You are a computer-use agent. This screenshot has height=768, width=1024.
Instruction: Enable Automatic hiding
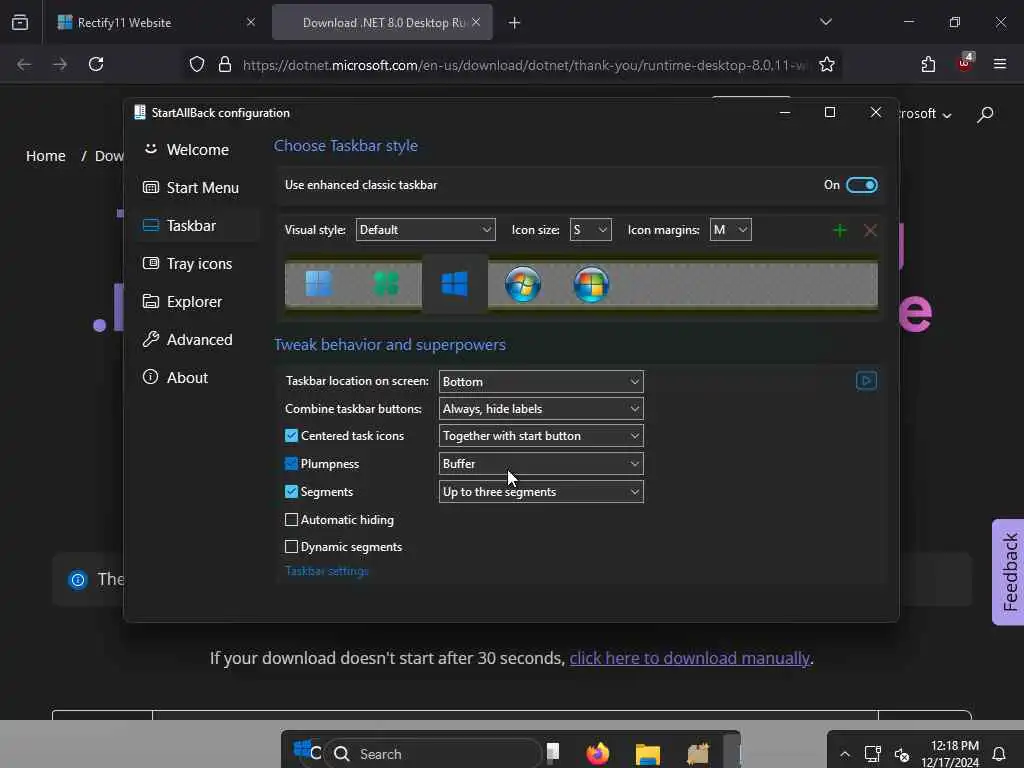291,520
